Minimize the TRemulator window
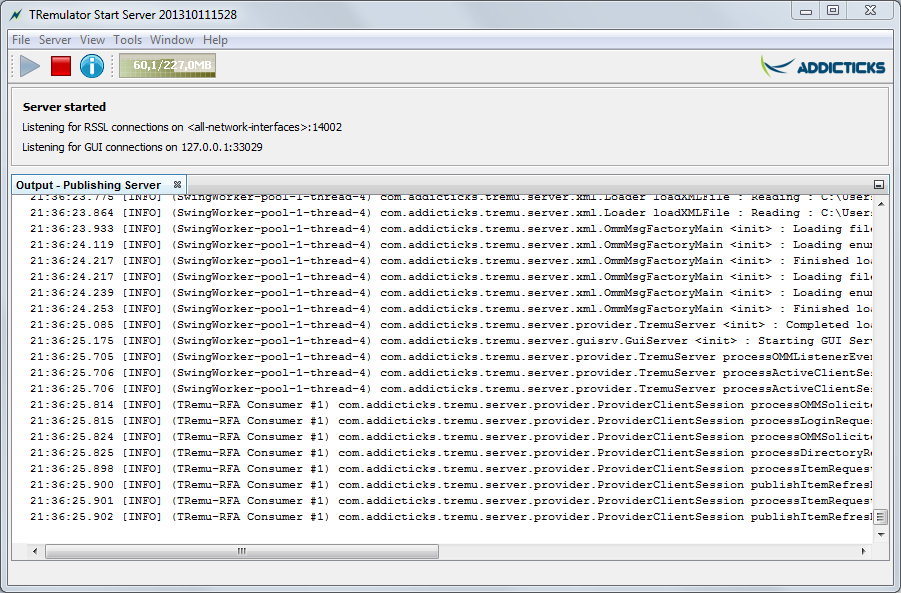This screenshot has height=593, width=901. click(806, 11)
